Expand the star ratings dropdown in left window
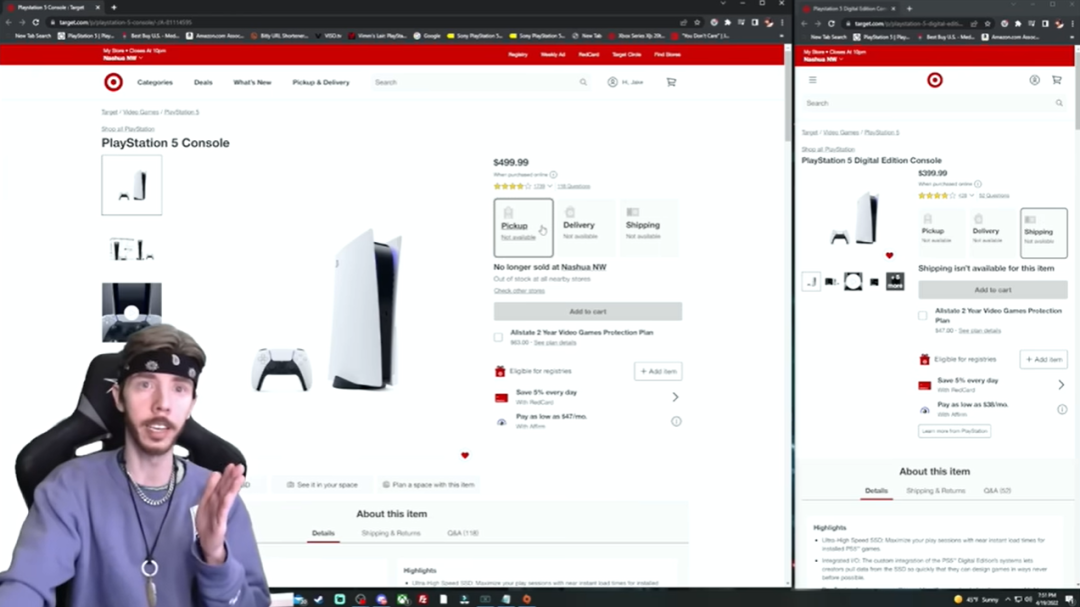 pos(550,186)
